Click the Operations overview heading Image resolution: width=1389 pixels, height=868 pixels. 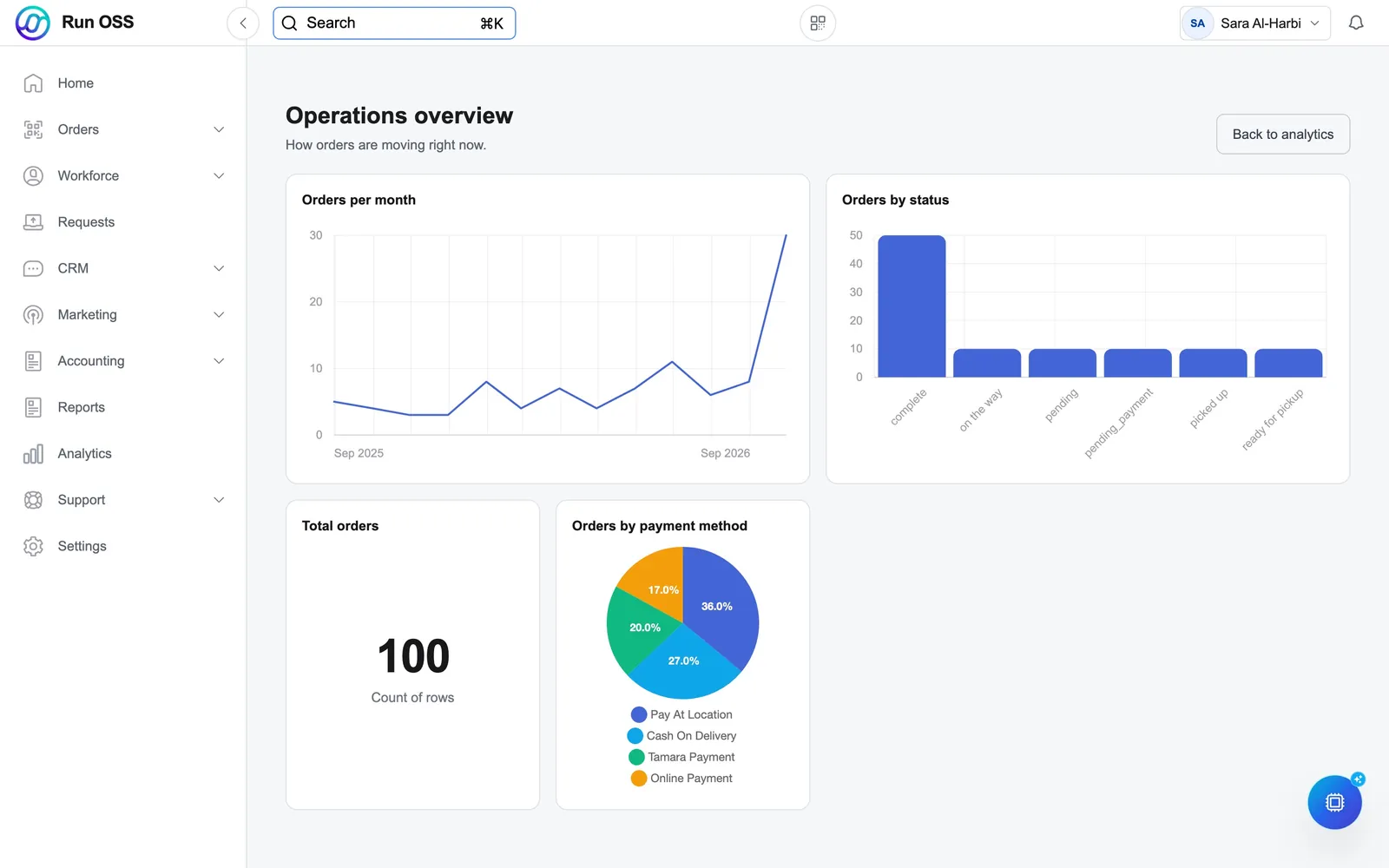(x=399, y=115)
